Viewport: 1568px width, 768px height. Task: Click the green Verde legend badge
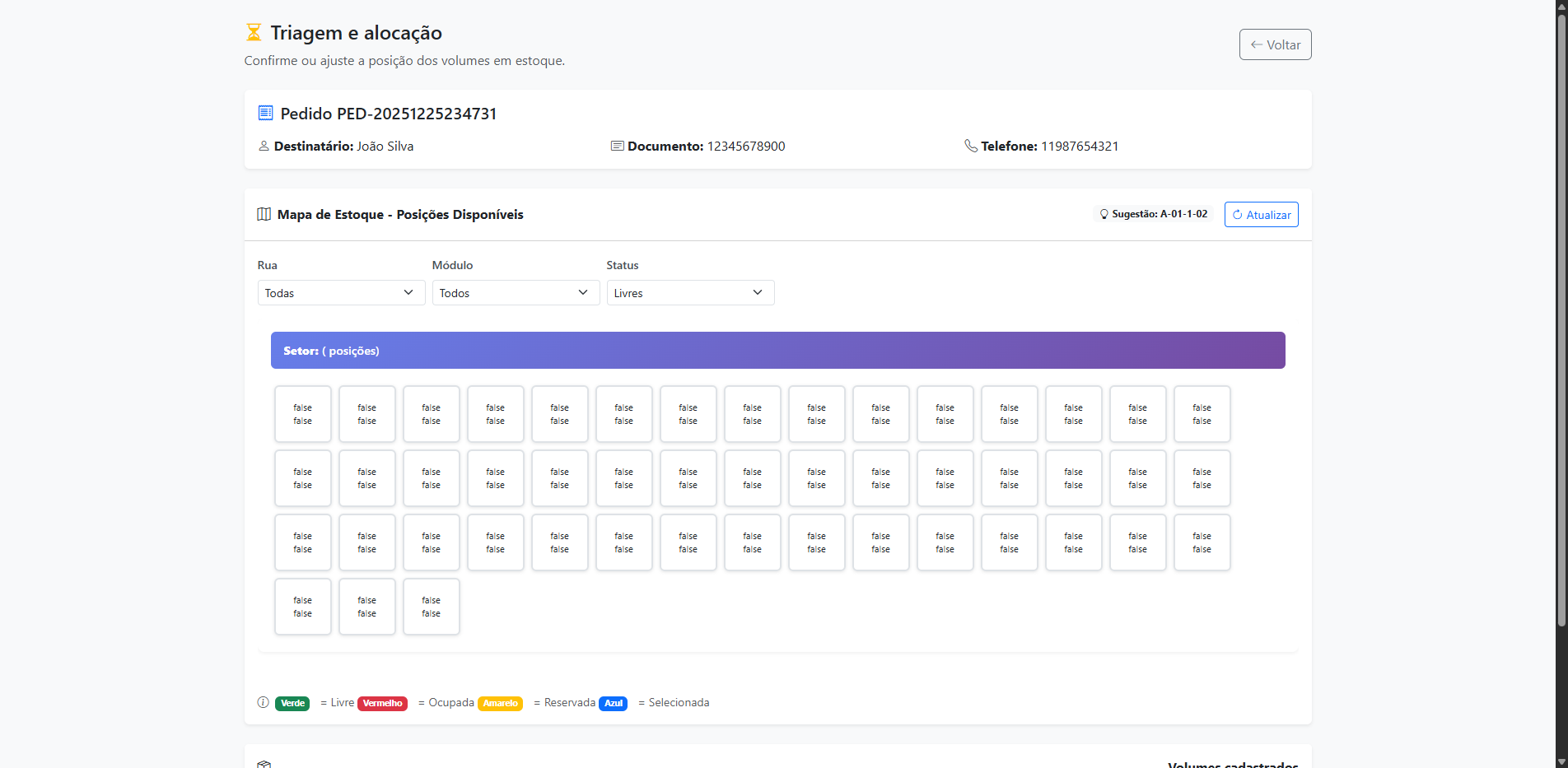[292, 703]
